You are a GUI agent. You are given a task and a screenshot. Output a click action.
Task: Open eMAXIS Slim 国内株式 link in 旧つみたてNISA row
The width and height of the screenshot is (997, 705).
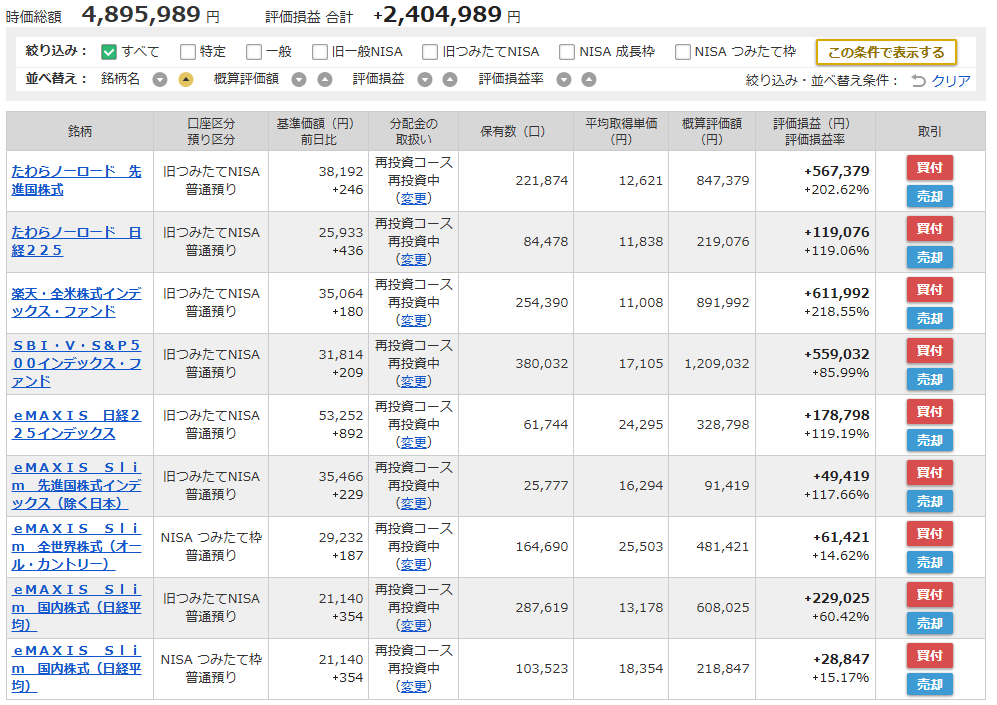[x=76, y=608]
